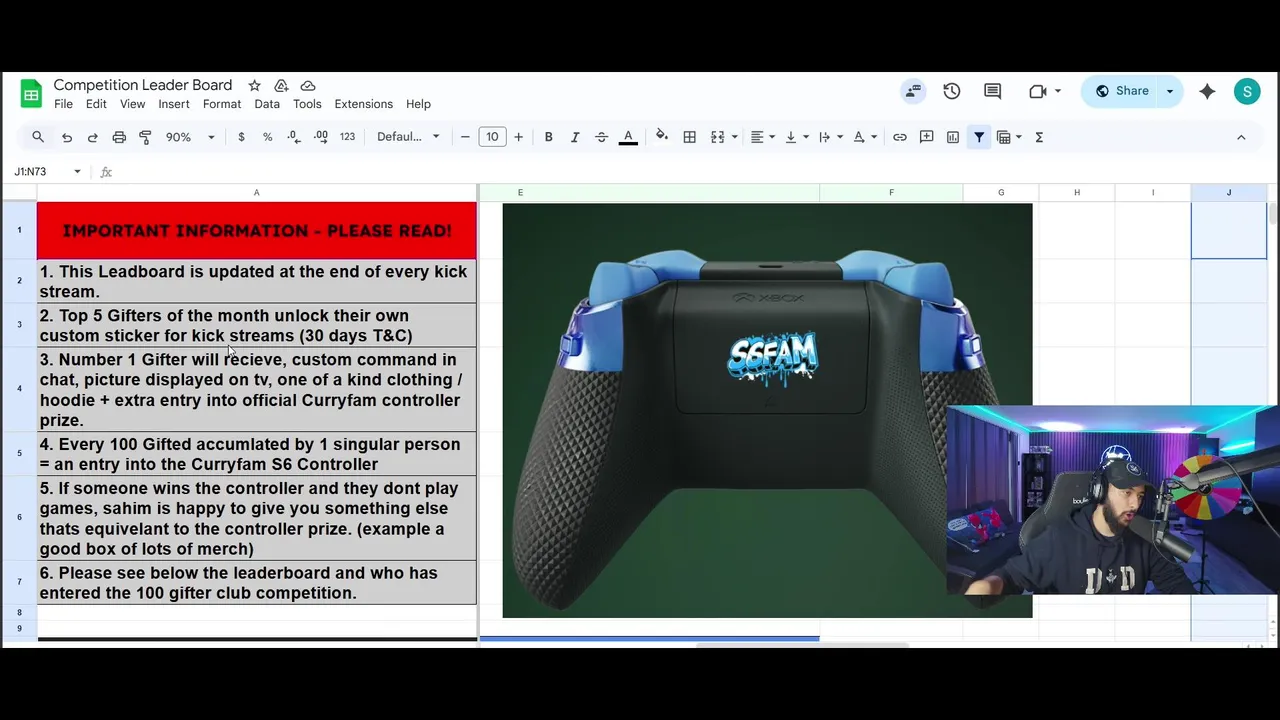Viewport: 1280px width, 720px height.
Task: Click the Google Sheets home icon
Action: pos(31,94)
